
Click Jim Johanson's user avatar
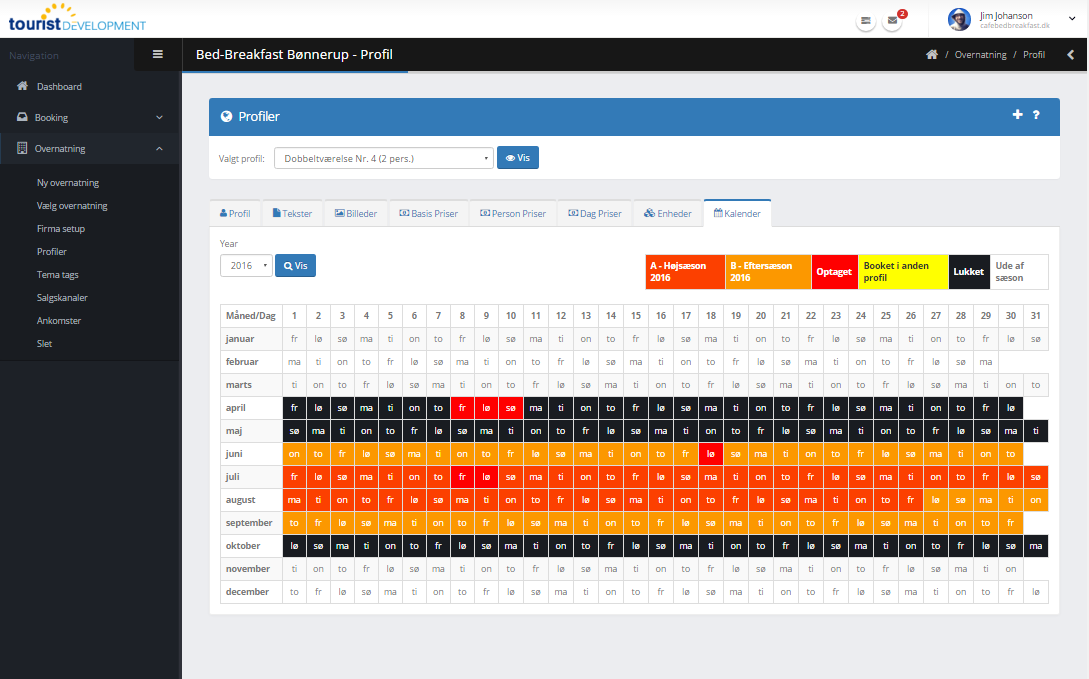click(959, 19)
